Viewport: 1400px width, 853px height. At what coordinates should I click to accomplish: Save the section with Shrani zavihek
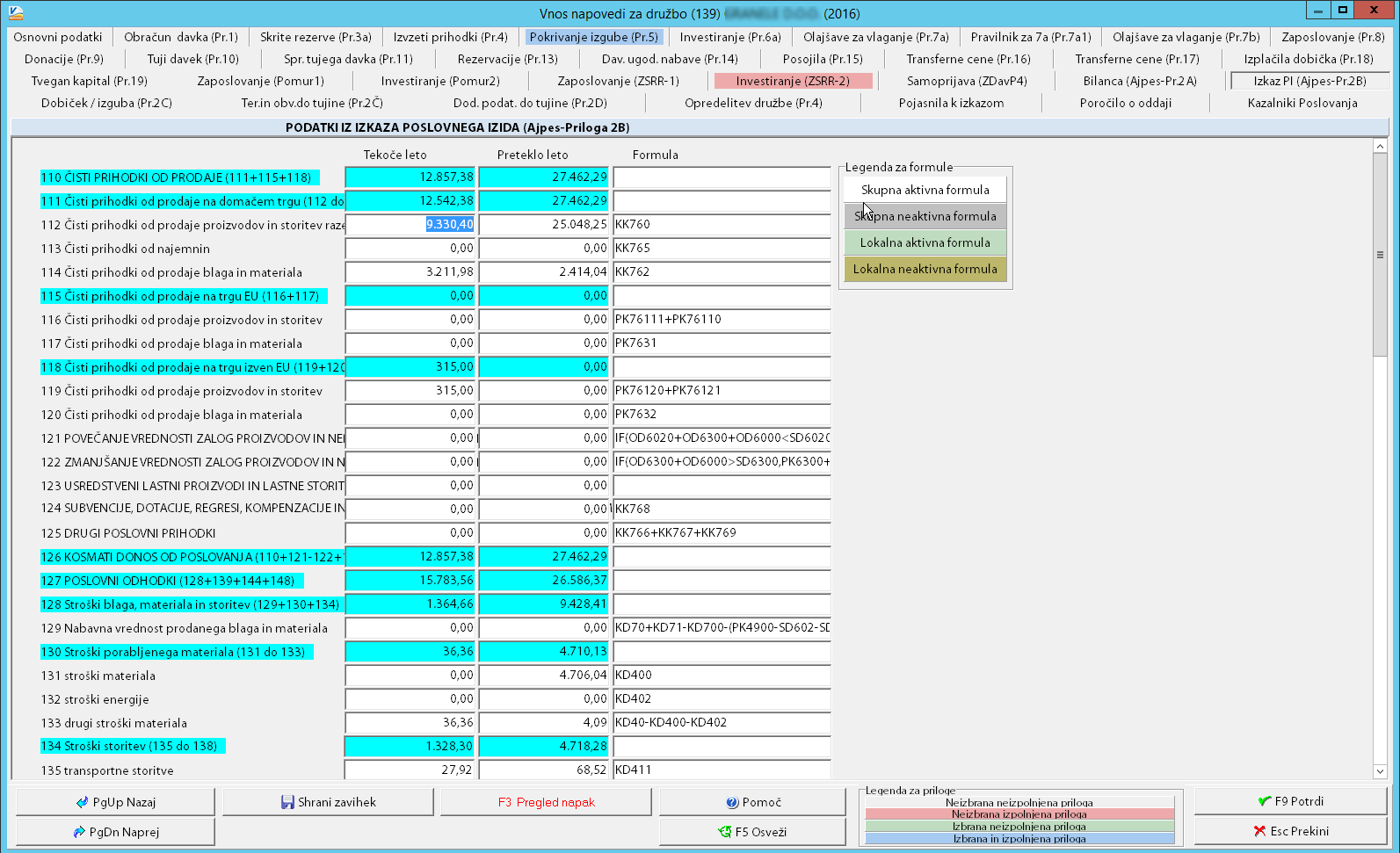click(328, 802)
